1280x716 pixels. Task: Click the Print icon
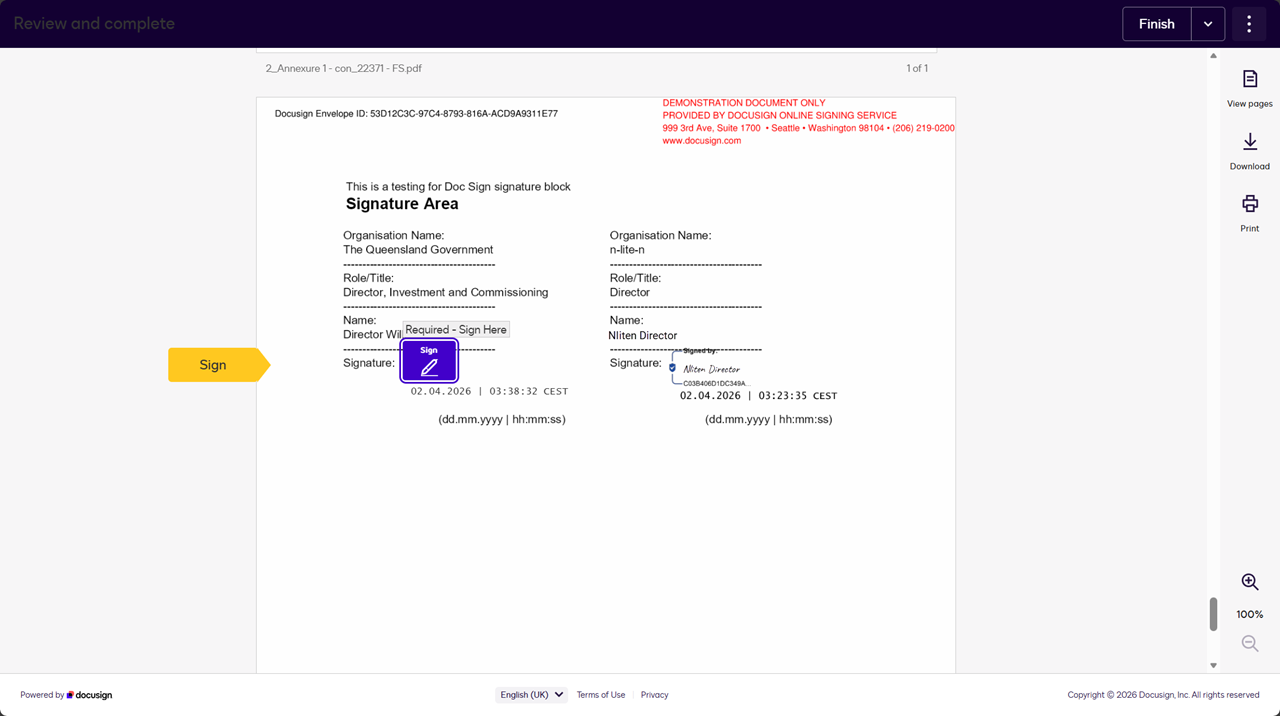(x=1249, y=204)
